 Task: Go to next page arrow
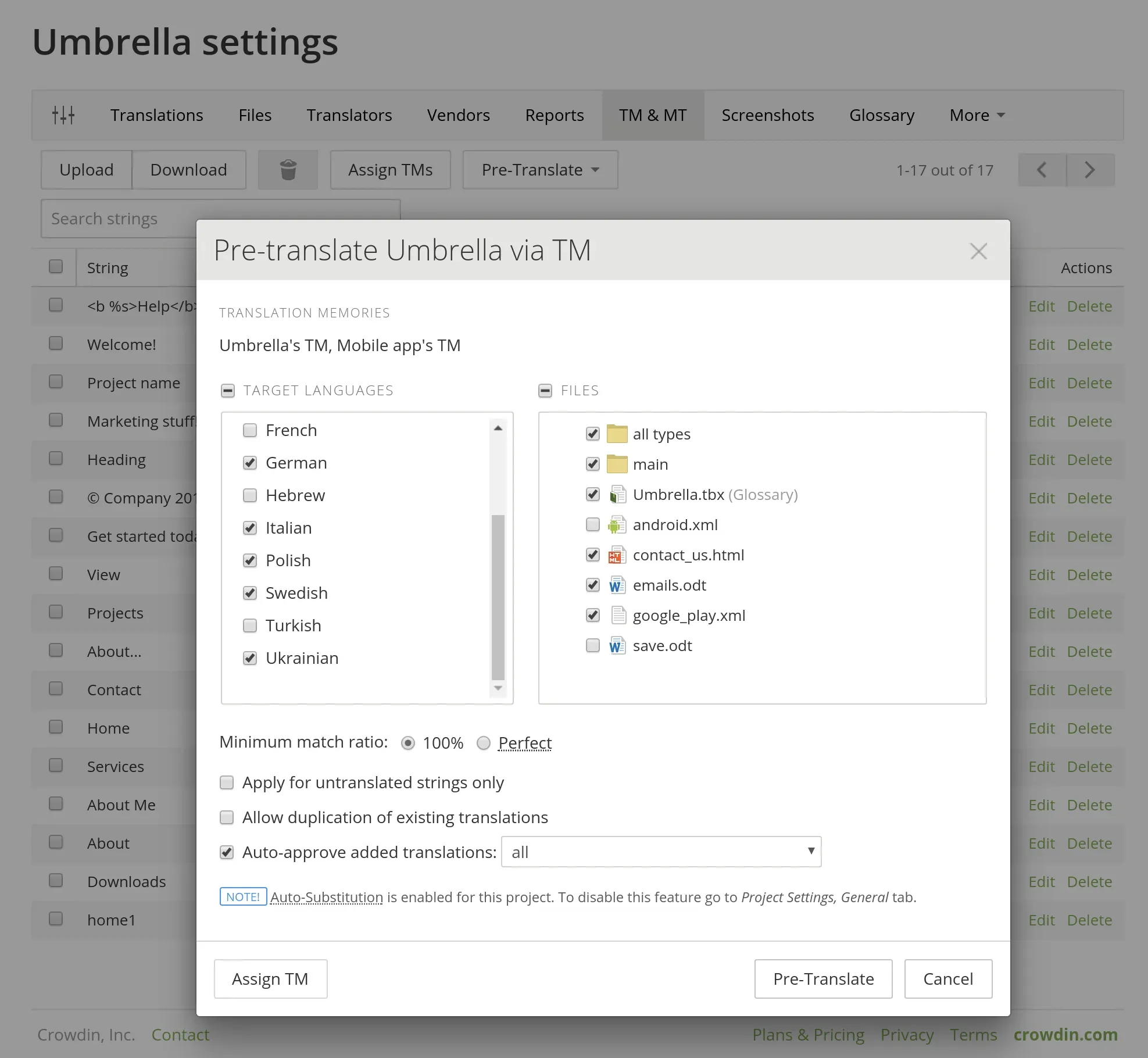1090,170
